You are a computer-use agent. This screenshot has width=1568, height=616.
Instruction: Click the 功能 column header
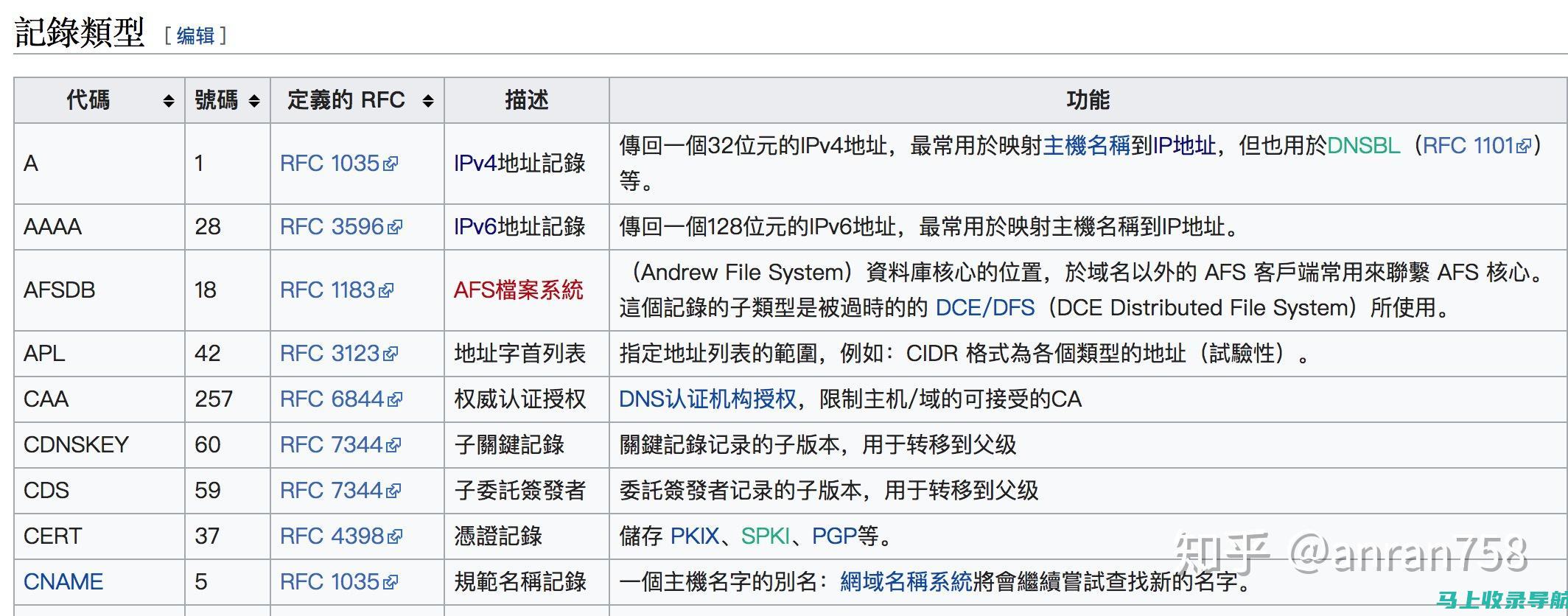pos(1088,100)
